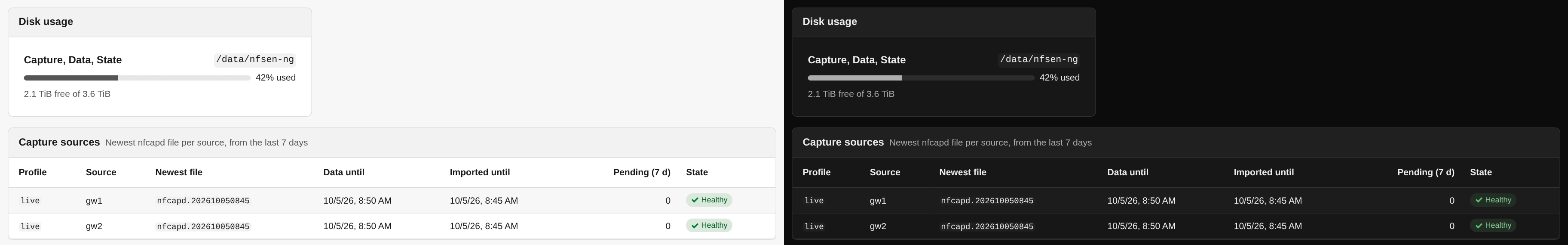Click 'live' profile in gw1 row, dark table
Screen dimensions: 1568x245
pyautogui.click(x=815, y=201)
